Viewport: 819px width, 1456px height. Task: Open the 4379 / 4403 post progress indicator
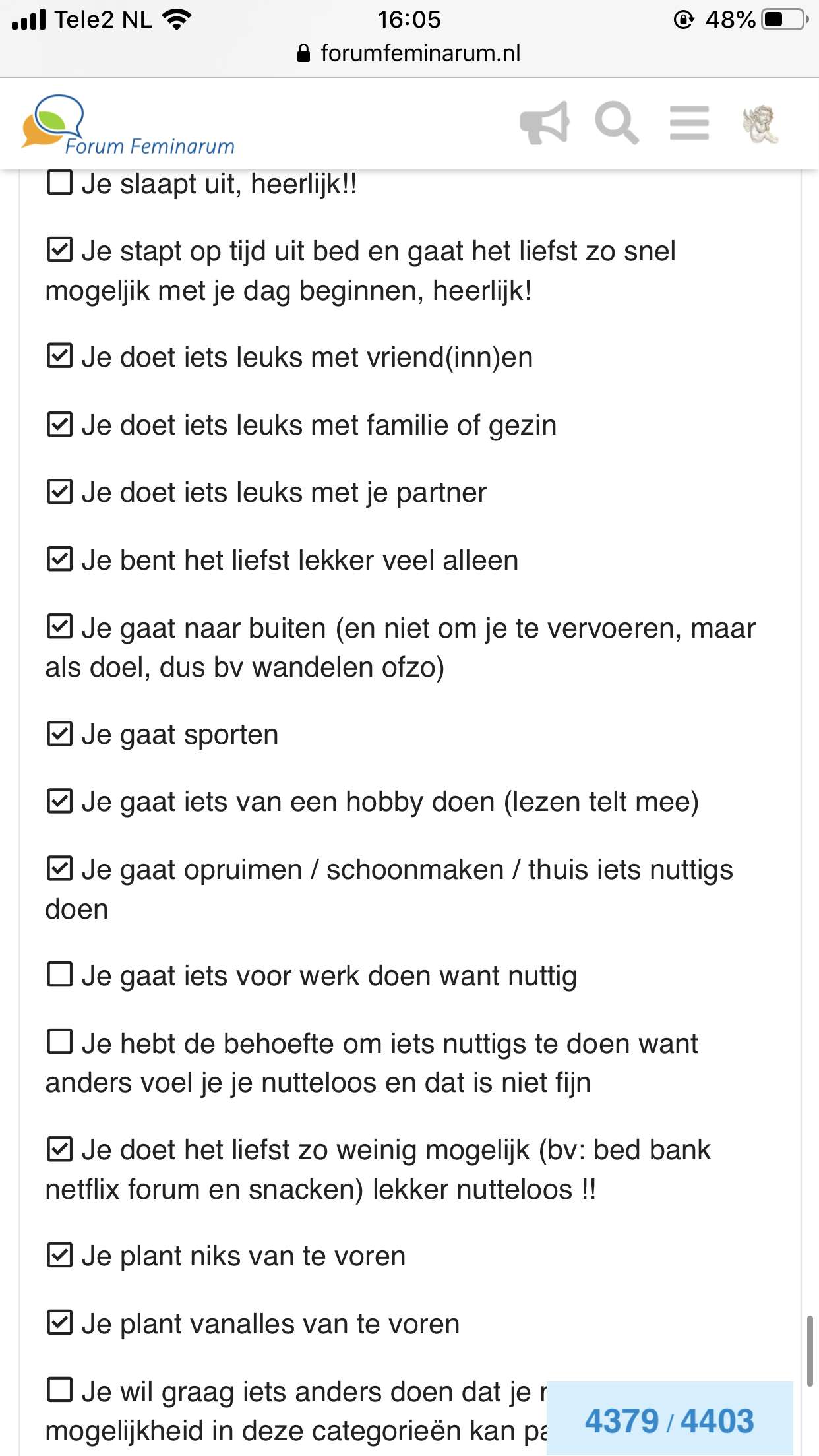[669, 1420]
